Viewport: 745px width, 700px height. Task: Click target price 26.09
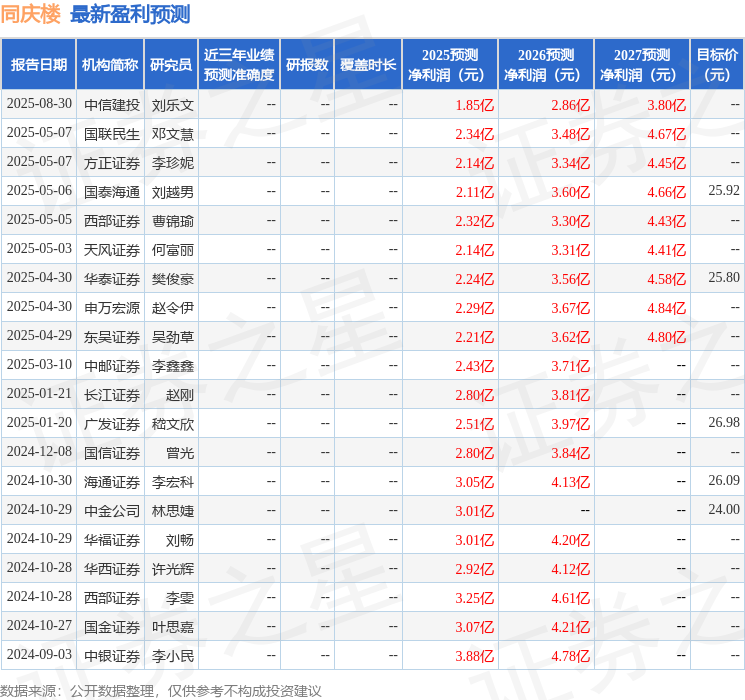pyautogui.click(x=724, y=480)
